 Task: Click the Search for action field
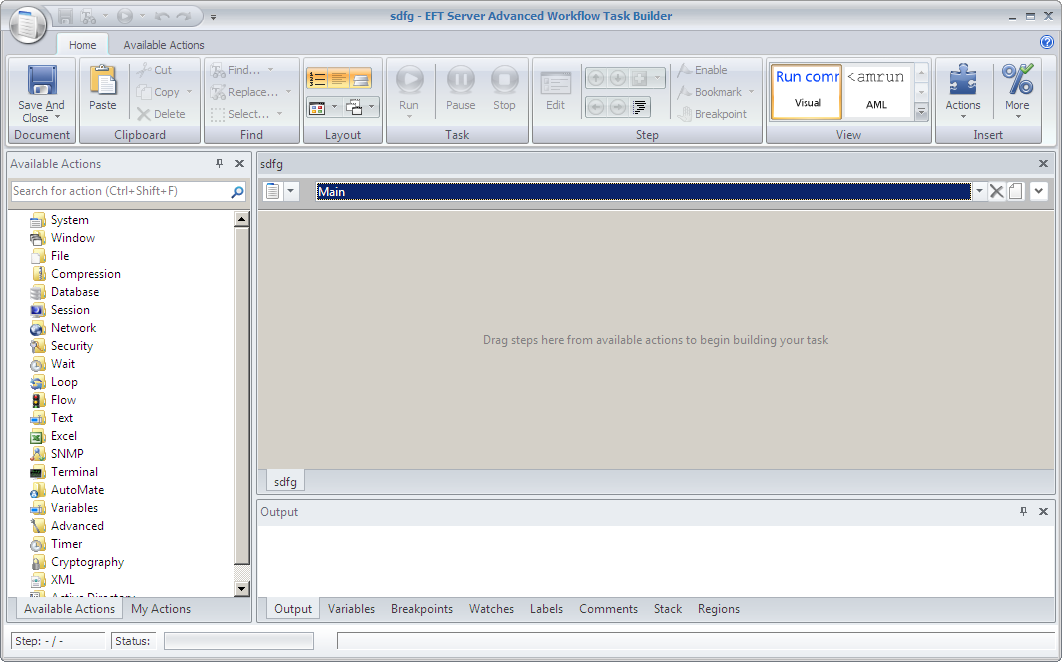[120, 191]
